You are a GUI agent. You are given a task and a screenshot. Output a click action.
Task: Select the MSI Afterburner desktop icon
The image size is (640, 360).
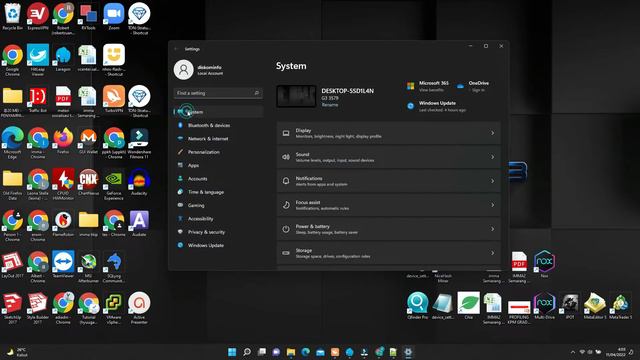[88, 267]
